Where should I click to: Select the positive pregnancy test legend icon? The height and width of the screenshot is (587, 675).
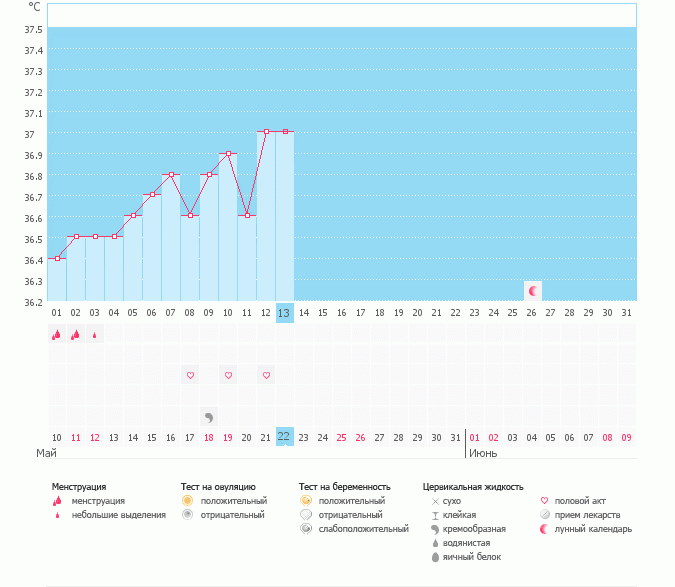click(306, 500)
